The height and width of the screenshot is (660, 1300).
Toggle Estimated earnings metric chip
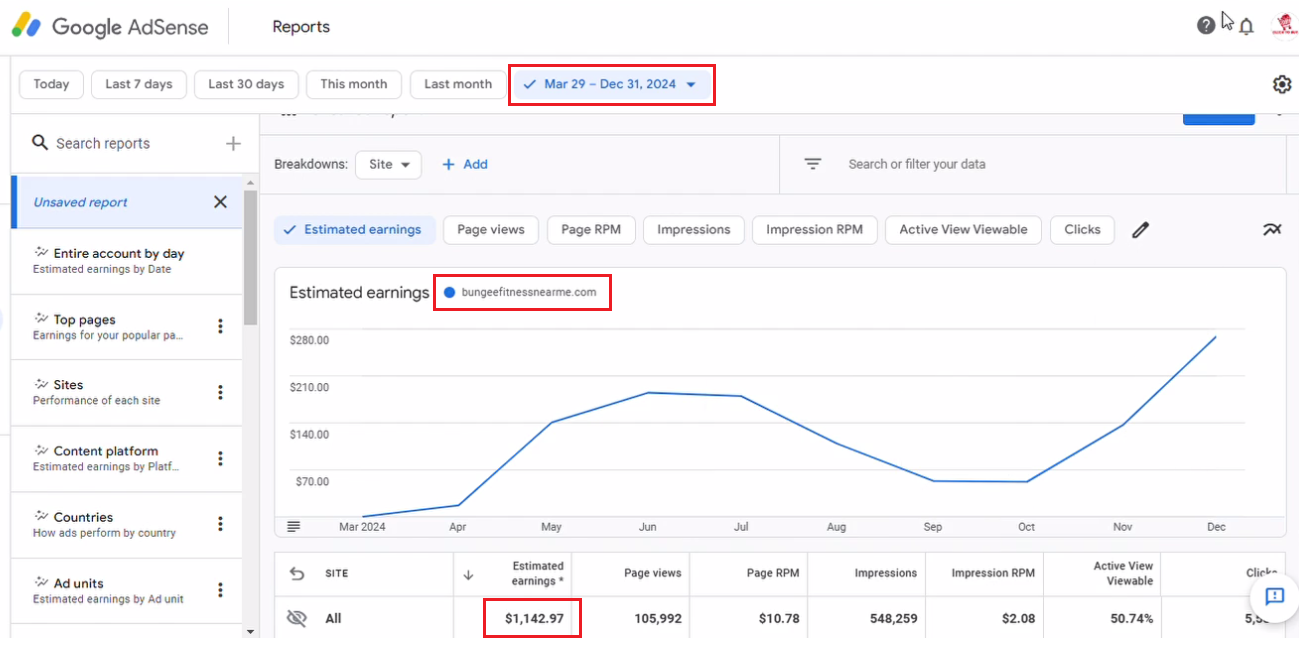point(355,229)
